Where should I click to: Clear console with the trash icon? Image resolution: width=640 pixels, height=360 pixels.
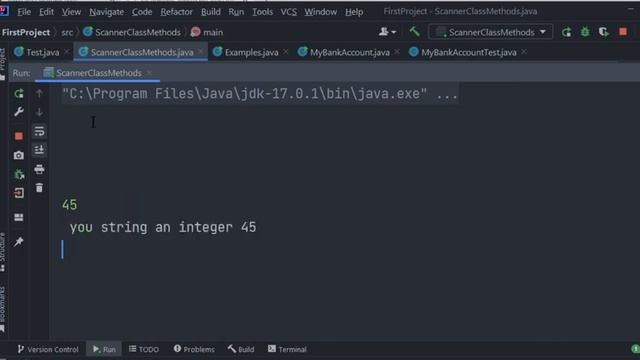click(x=39, y=188)
